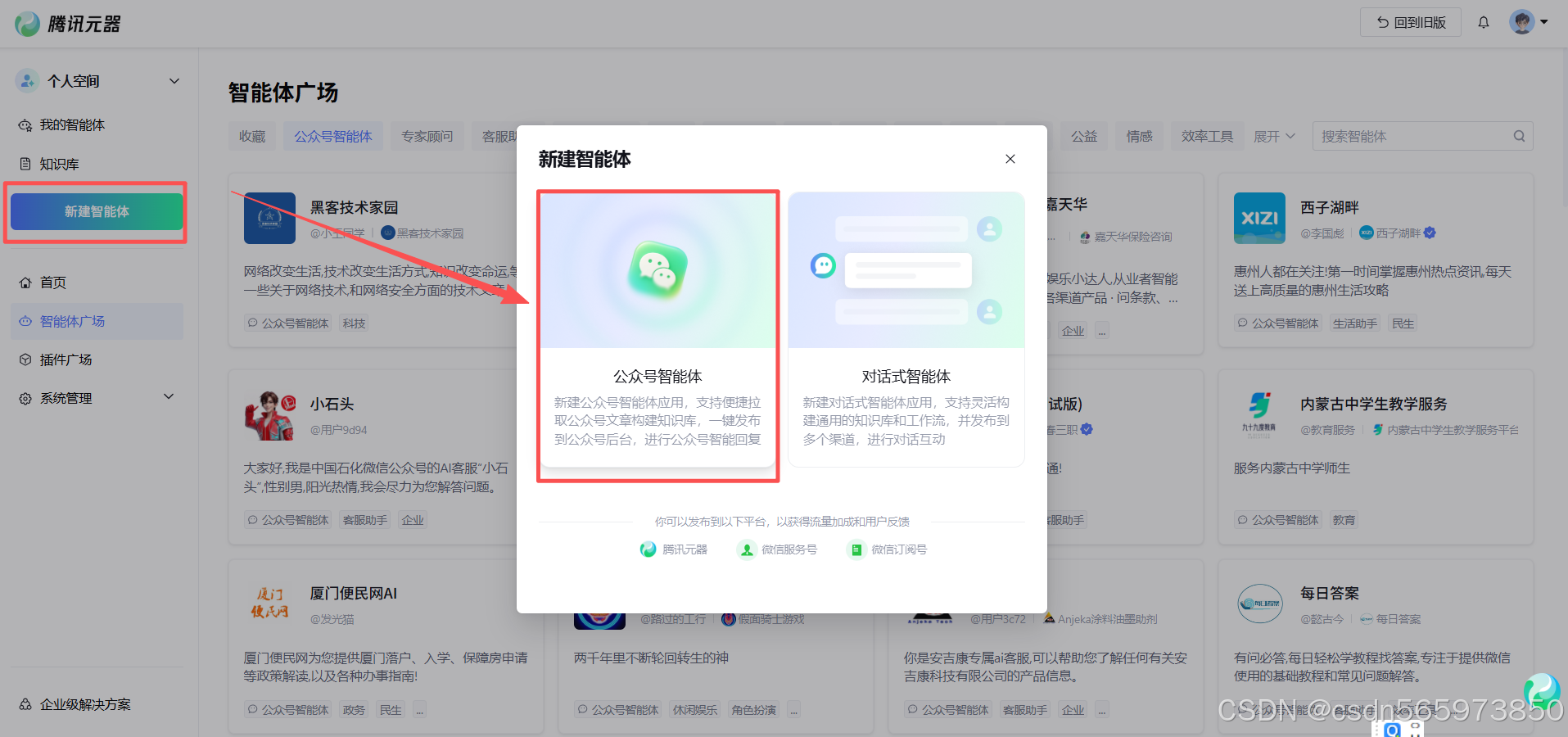Collapse the 个人空间 section

[174, 80]
